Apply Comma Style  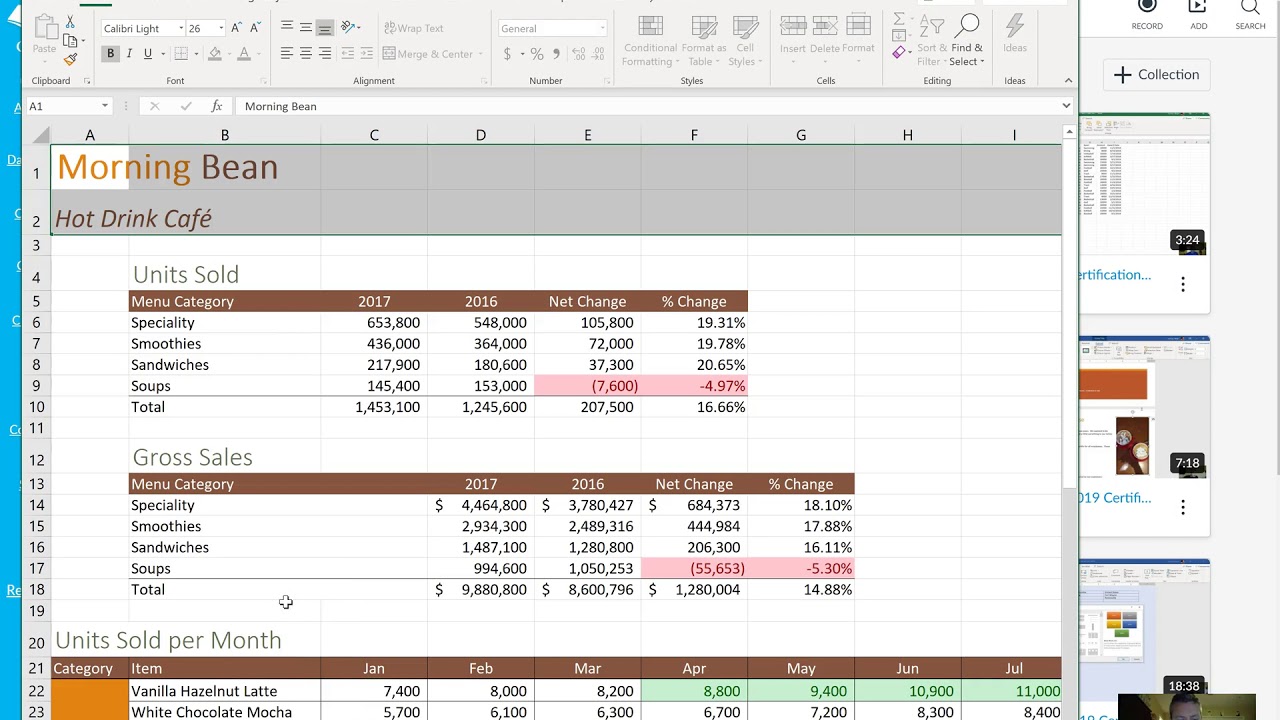555,54
